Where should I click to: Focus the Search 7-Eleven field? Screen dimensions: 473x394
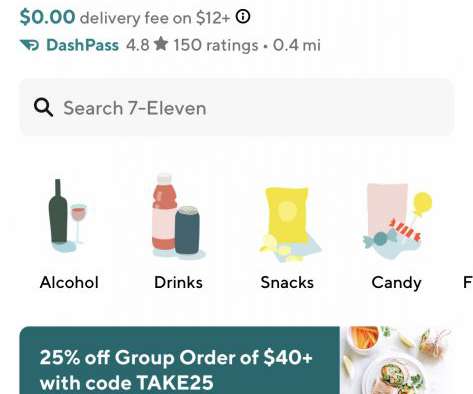[236, 107]
